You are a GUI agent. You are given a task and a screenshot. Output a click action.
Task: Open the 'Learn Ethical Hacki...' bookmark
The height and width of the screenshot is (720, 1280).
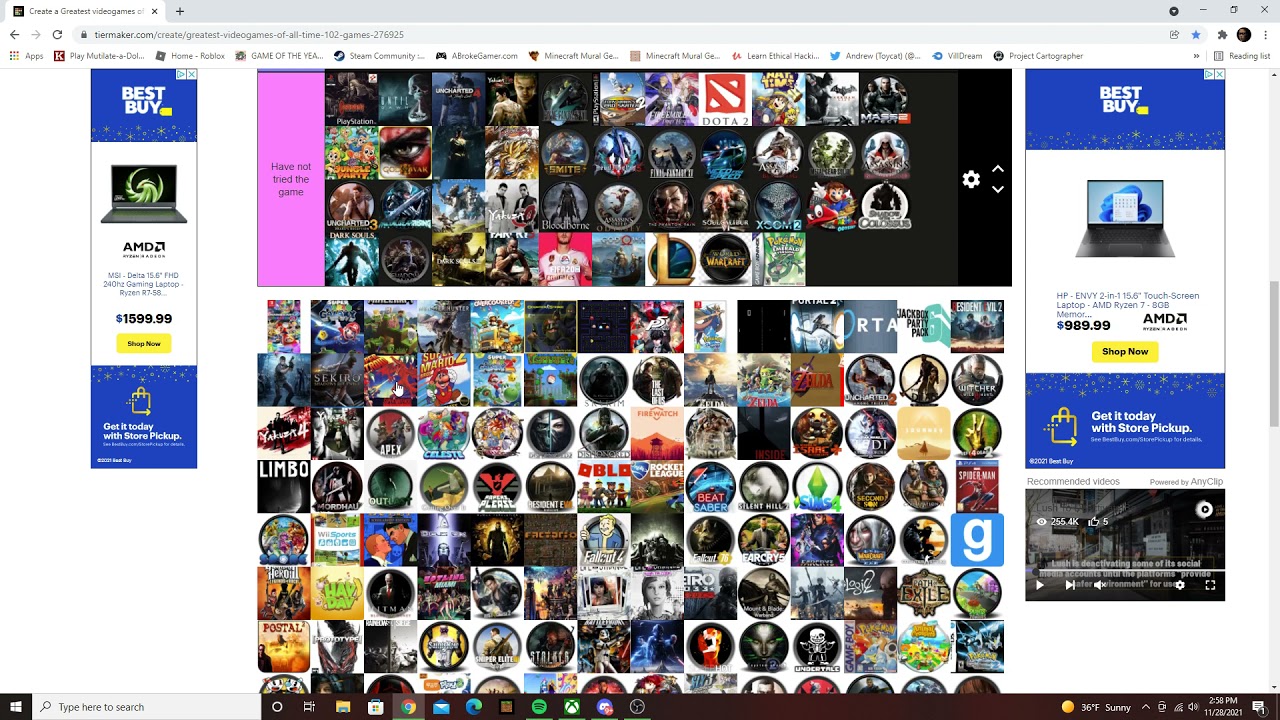pos(776,56)
